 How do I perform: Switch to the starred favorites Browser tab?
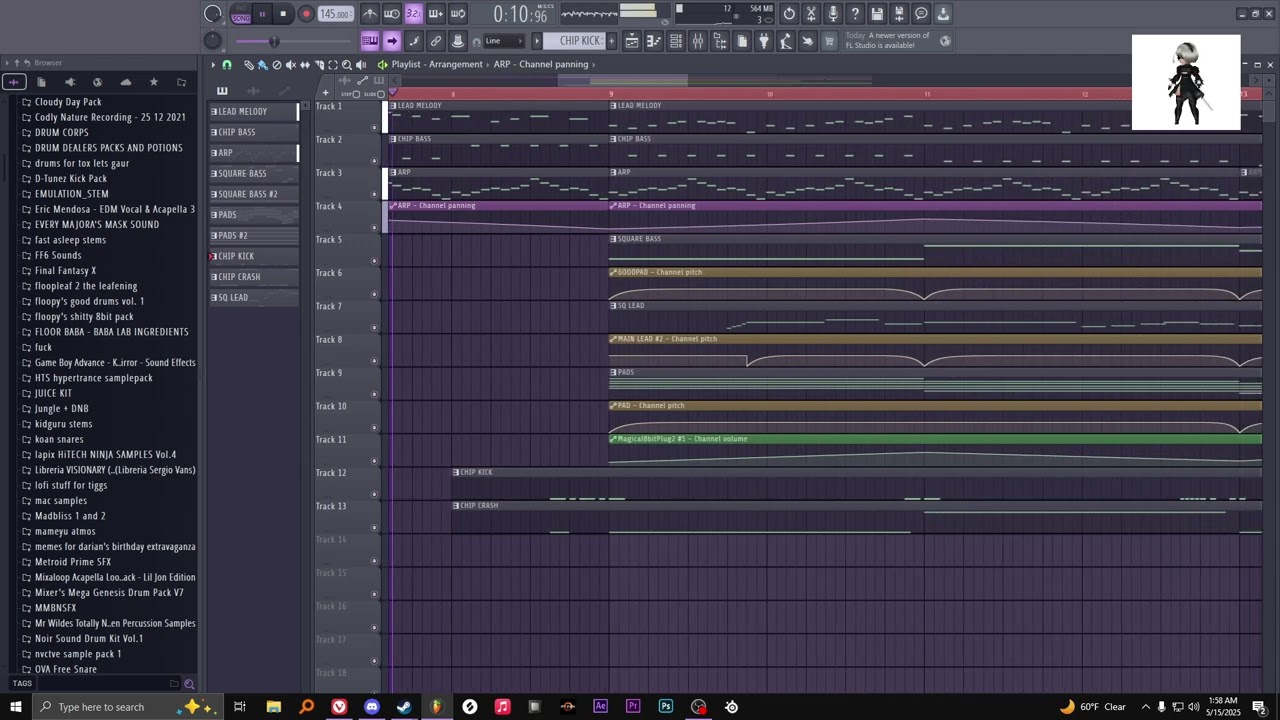(153, 82)
